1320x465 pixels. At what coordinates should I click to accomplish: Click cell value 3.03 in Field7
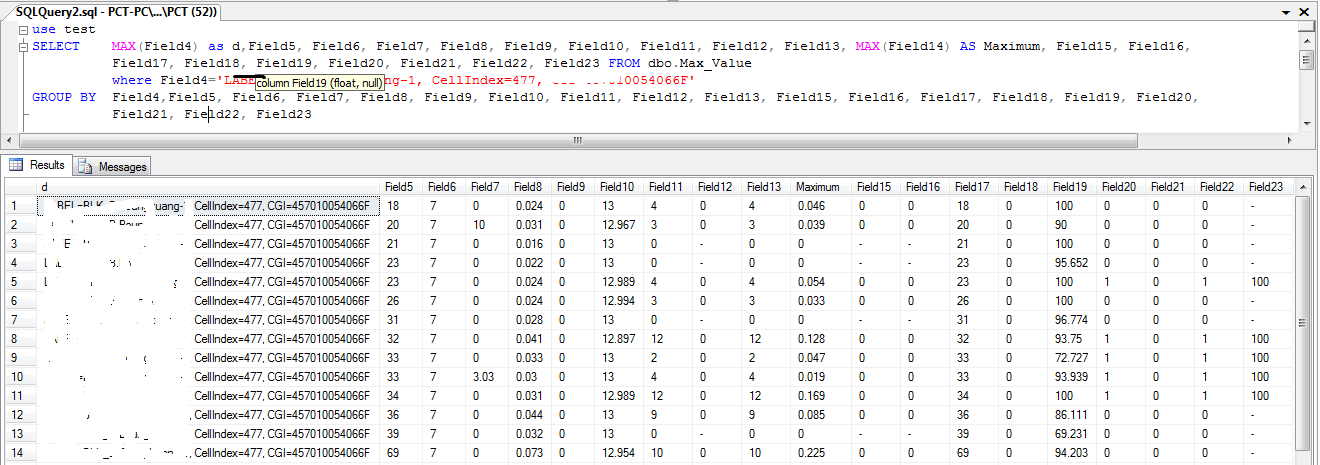click(x=490, y=377)
